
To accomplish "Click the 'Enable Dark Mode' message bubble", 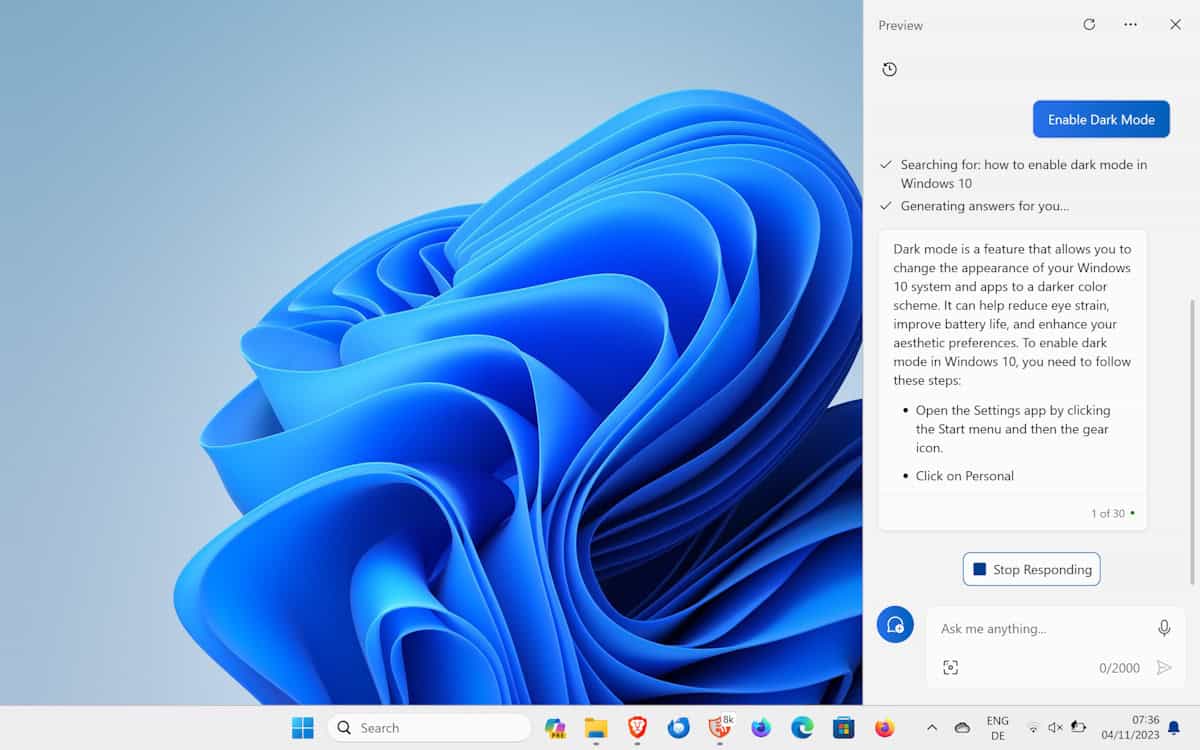I will coord(1101,119).
